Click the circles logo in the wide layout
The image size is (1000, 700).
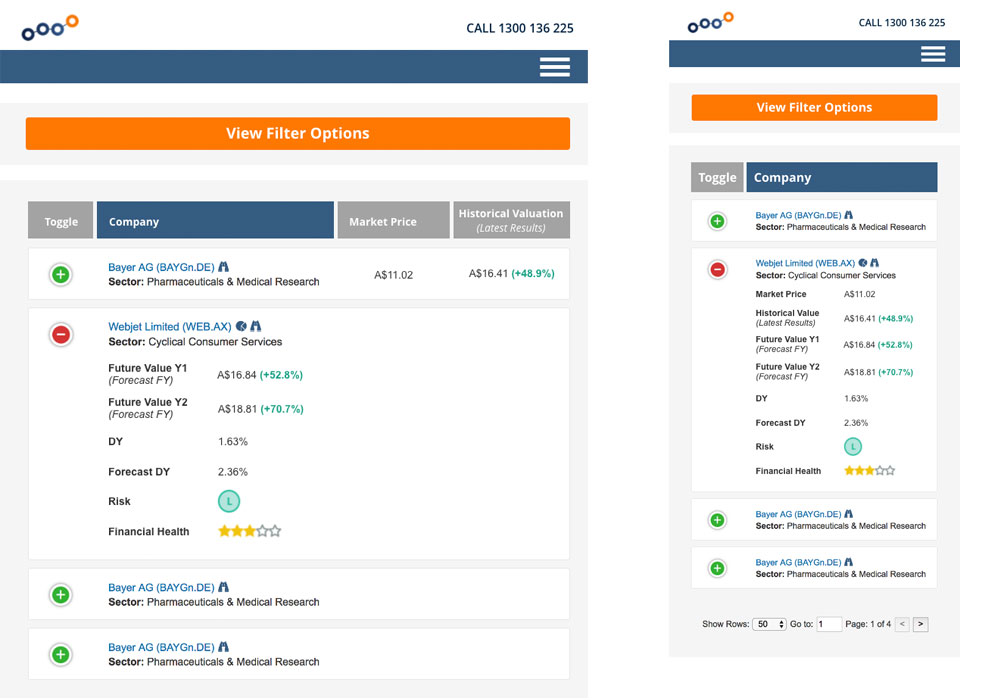50,27
